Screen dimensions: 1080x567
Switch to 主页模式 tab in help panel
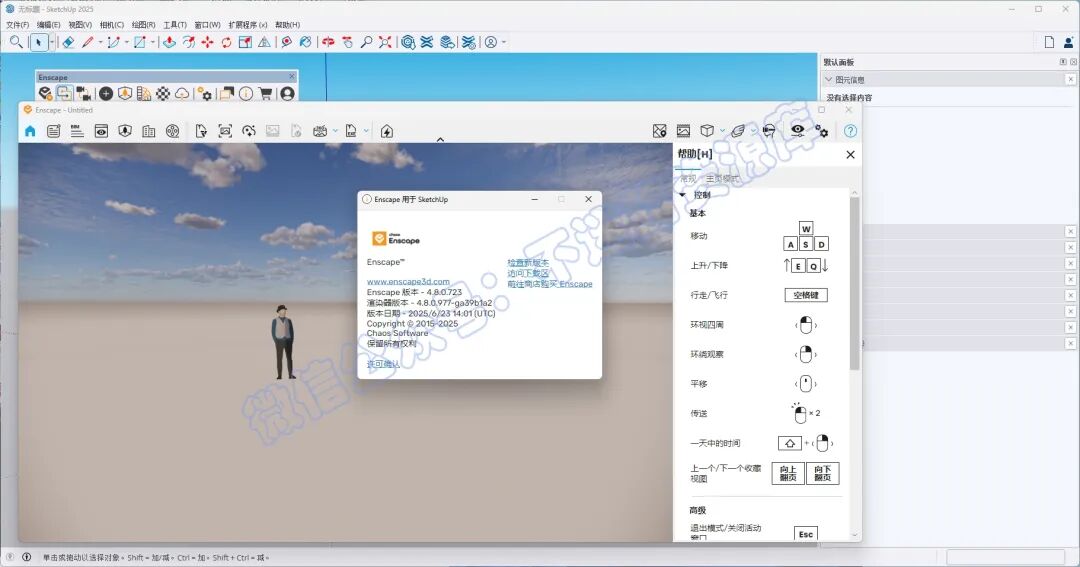722,178
